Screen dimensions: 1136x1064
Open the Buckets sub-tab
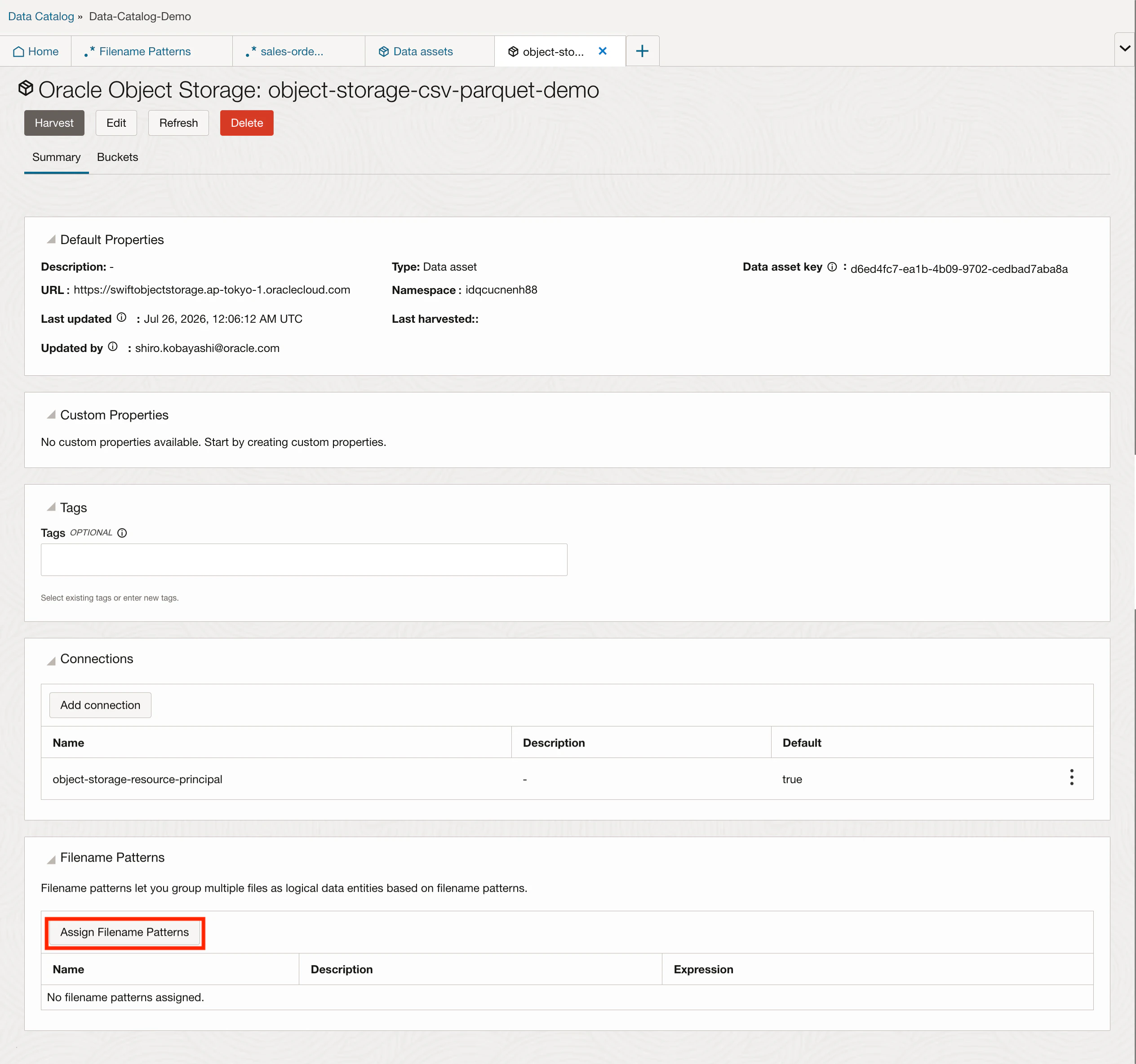point(118,157)
